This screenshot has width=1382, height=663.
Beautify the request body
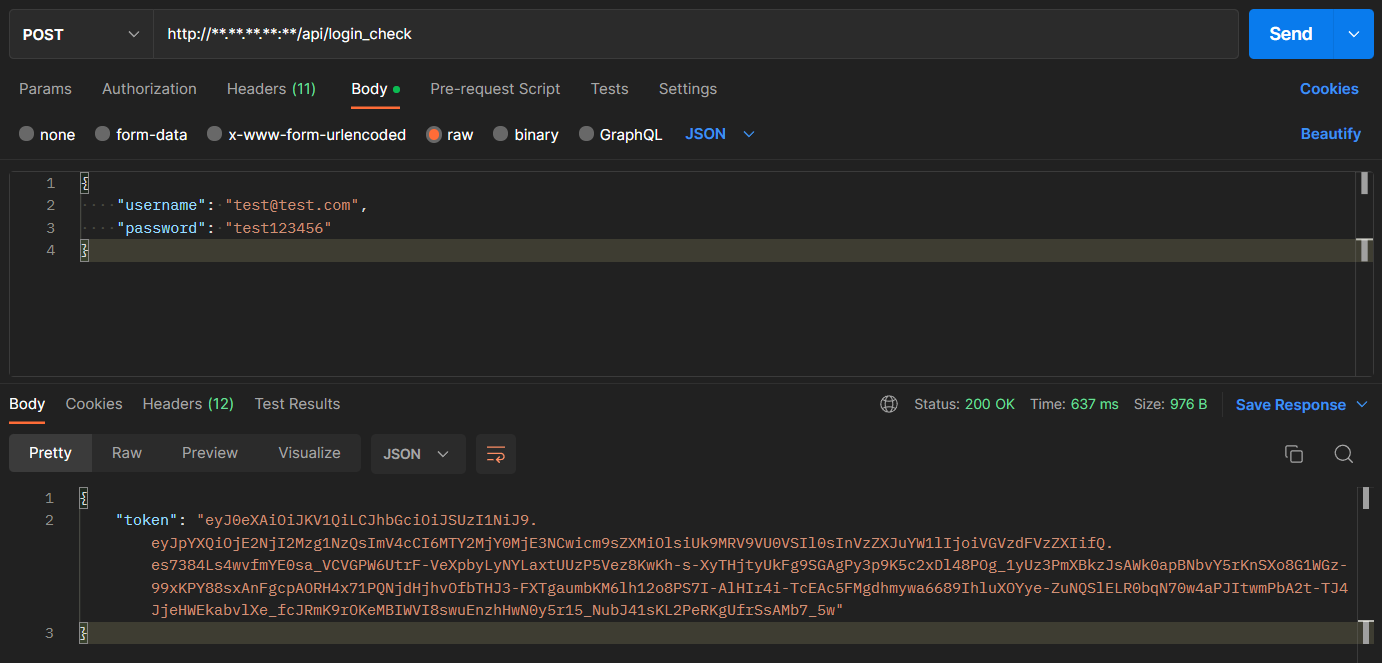pyautogui.click(x=1330, y=134)
